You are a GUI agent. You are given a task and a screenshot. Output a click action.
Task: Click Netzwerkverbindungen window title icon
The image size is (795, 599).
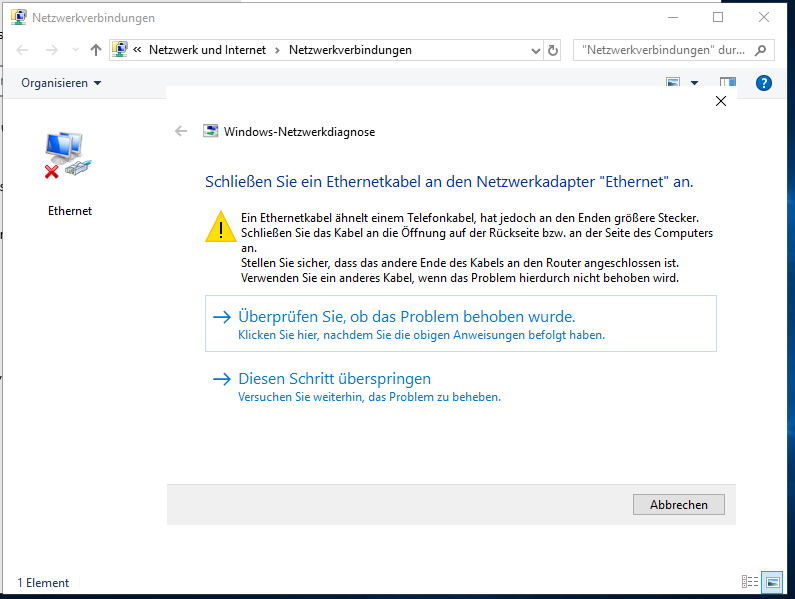(18, 17)
